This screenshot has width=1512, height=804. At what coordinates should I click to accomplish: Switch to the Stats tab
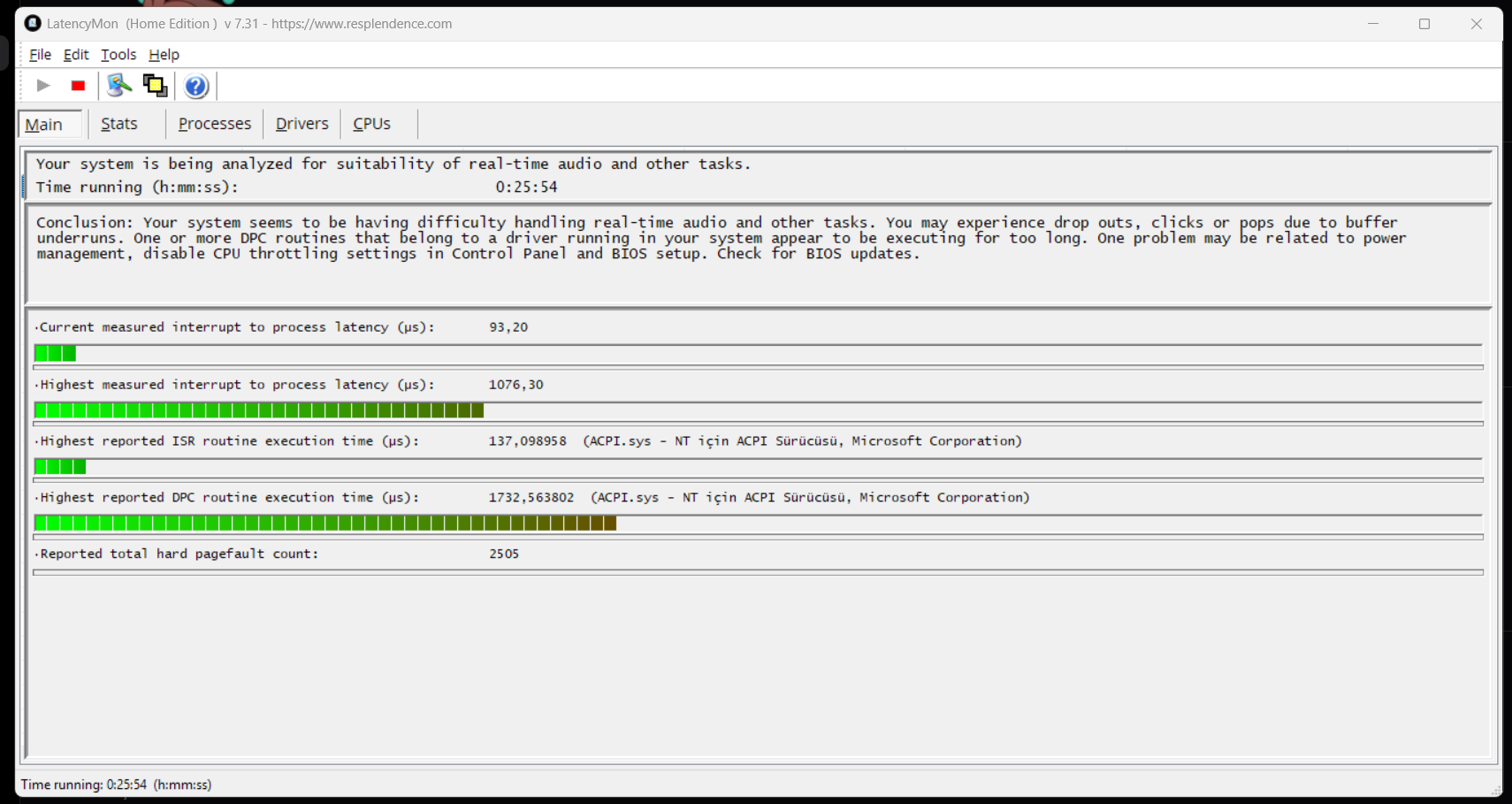pyautogui.click(x=119, y=124)
